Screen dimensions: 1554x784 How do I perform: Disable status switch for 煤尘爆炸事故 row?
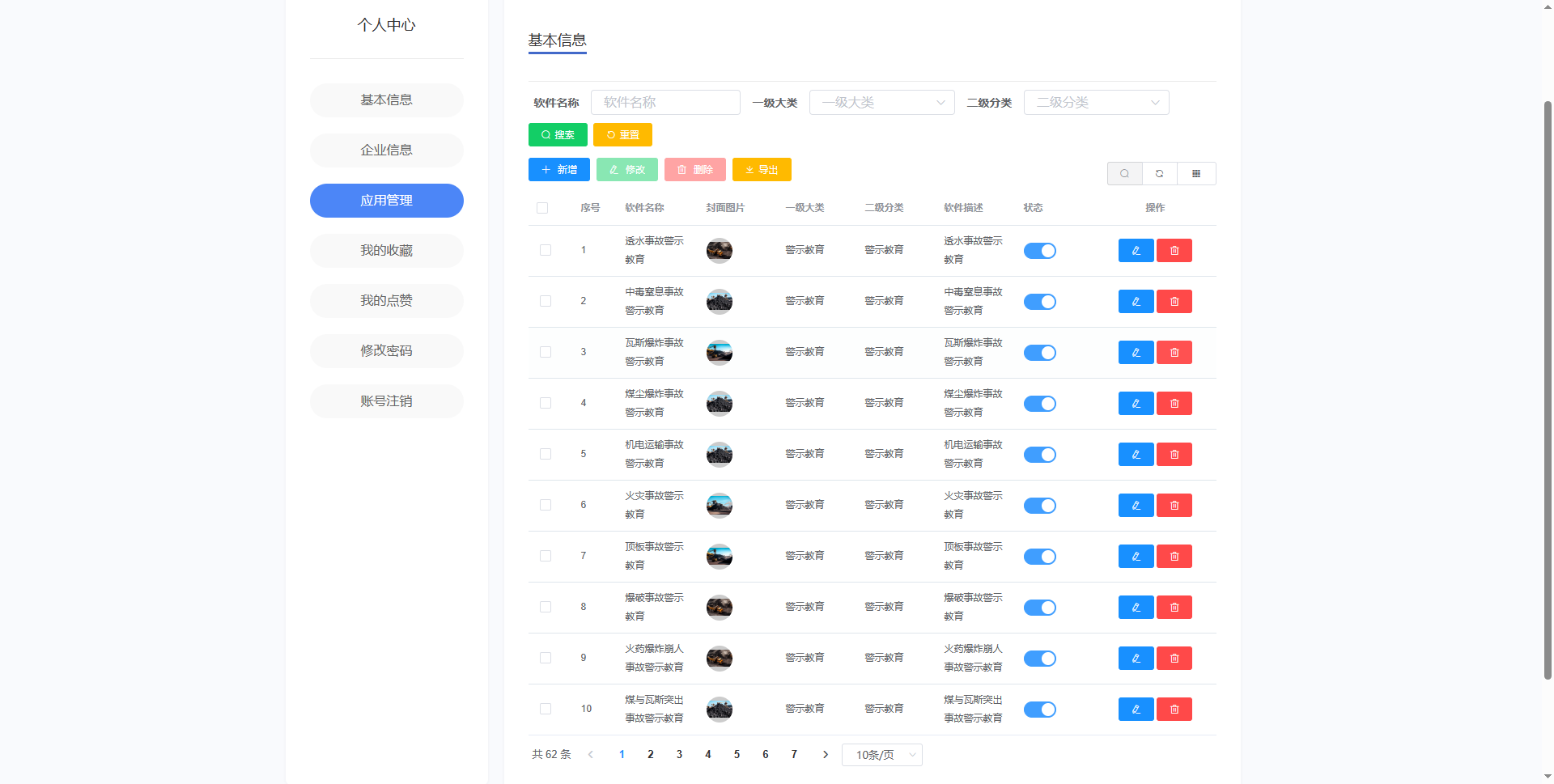click(x=1040, y=404)
